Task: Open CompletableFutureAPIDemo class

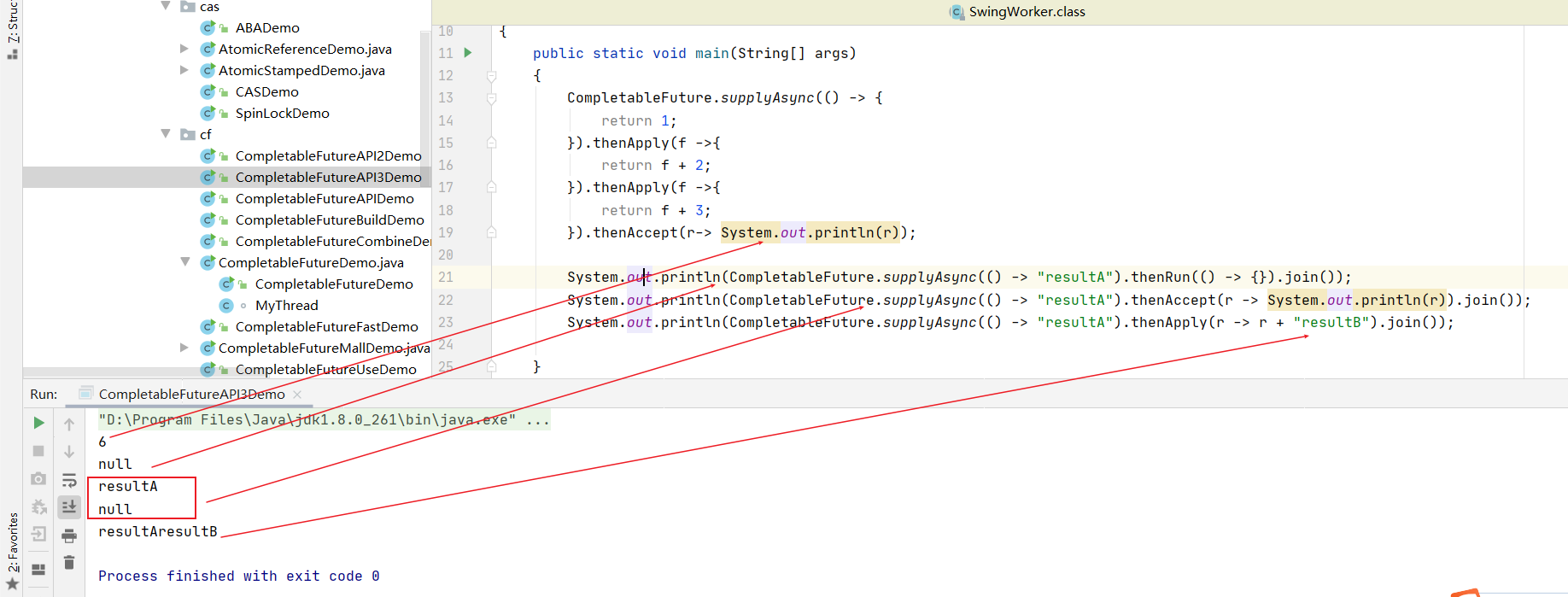Action: [x=325, y=198]
